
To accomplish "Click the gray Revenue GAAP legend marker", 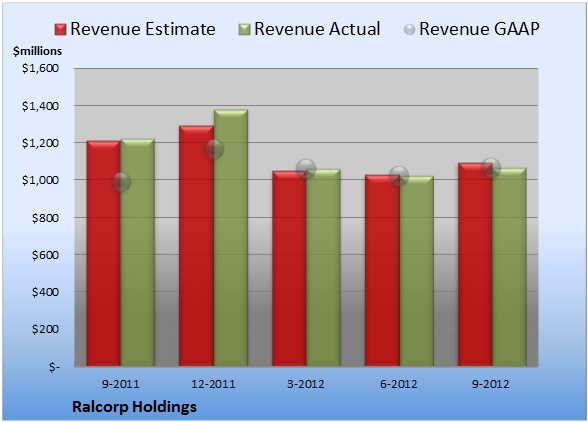I will pos(410,30).
